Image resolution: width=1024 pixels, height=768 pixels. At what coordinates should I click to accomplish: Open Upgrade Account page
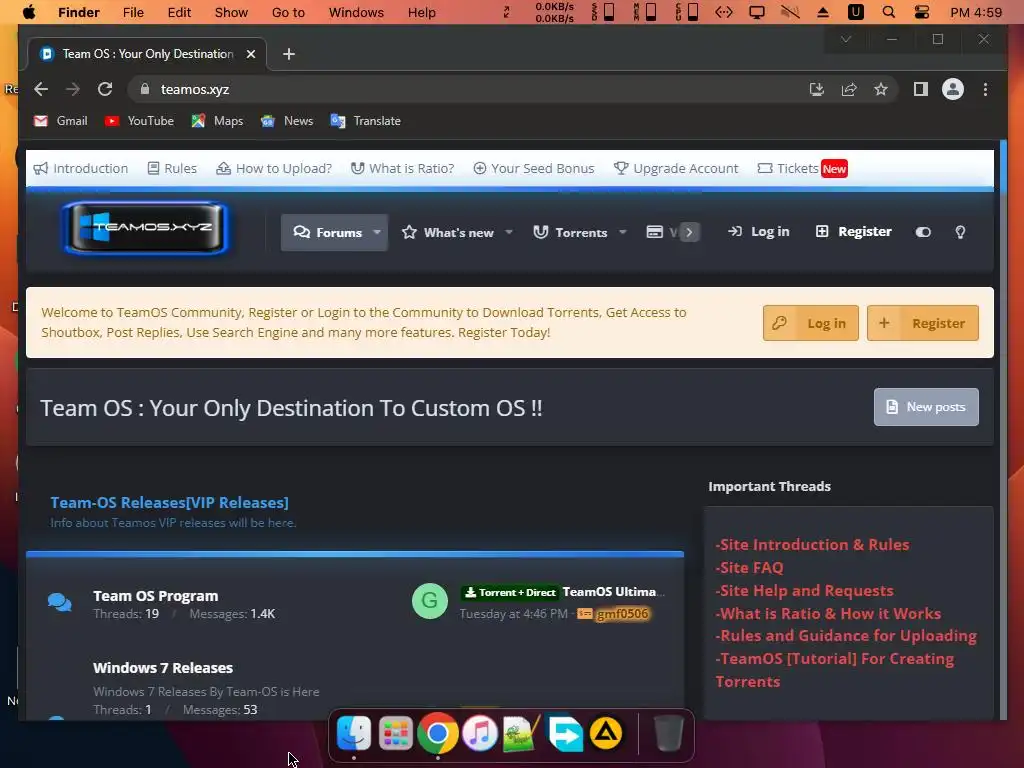pyautogui.click(x=676, y=168)
